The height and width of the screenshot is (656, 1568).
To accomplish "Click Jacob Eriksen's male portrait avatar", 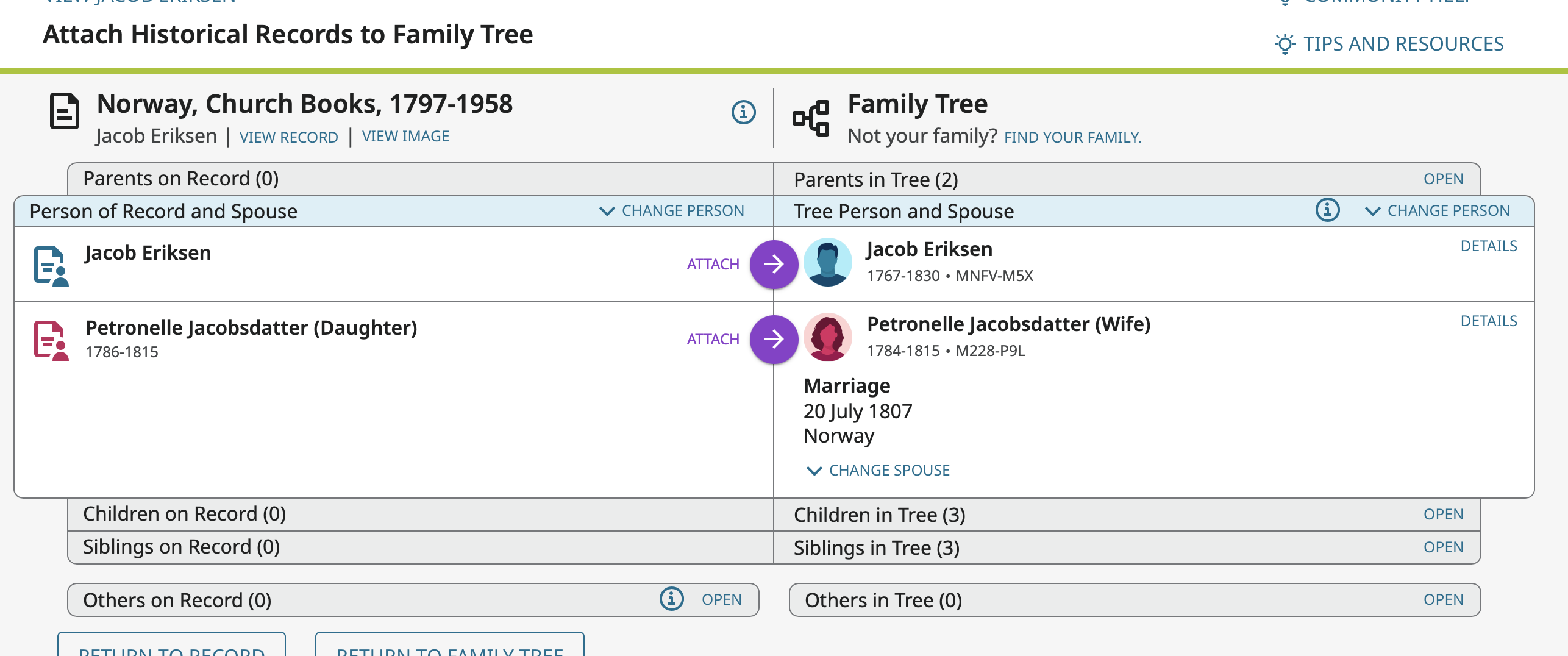I will pos(827,263).
